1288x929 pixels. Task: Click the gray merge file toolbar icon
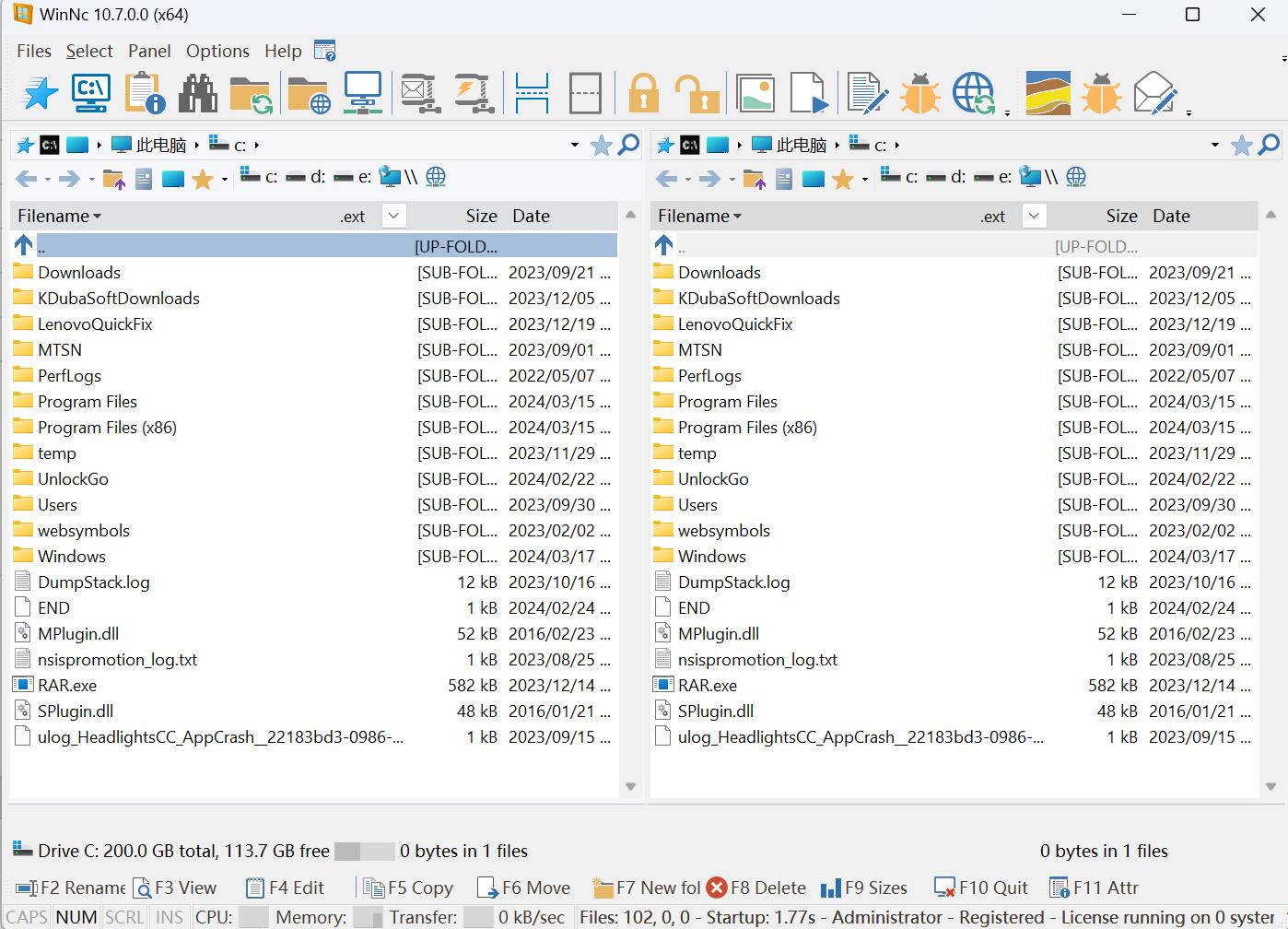[585, 93]
